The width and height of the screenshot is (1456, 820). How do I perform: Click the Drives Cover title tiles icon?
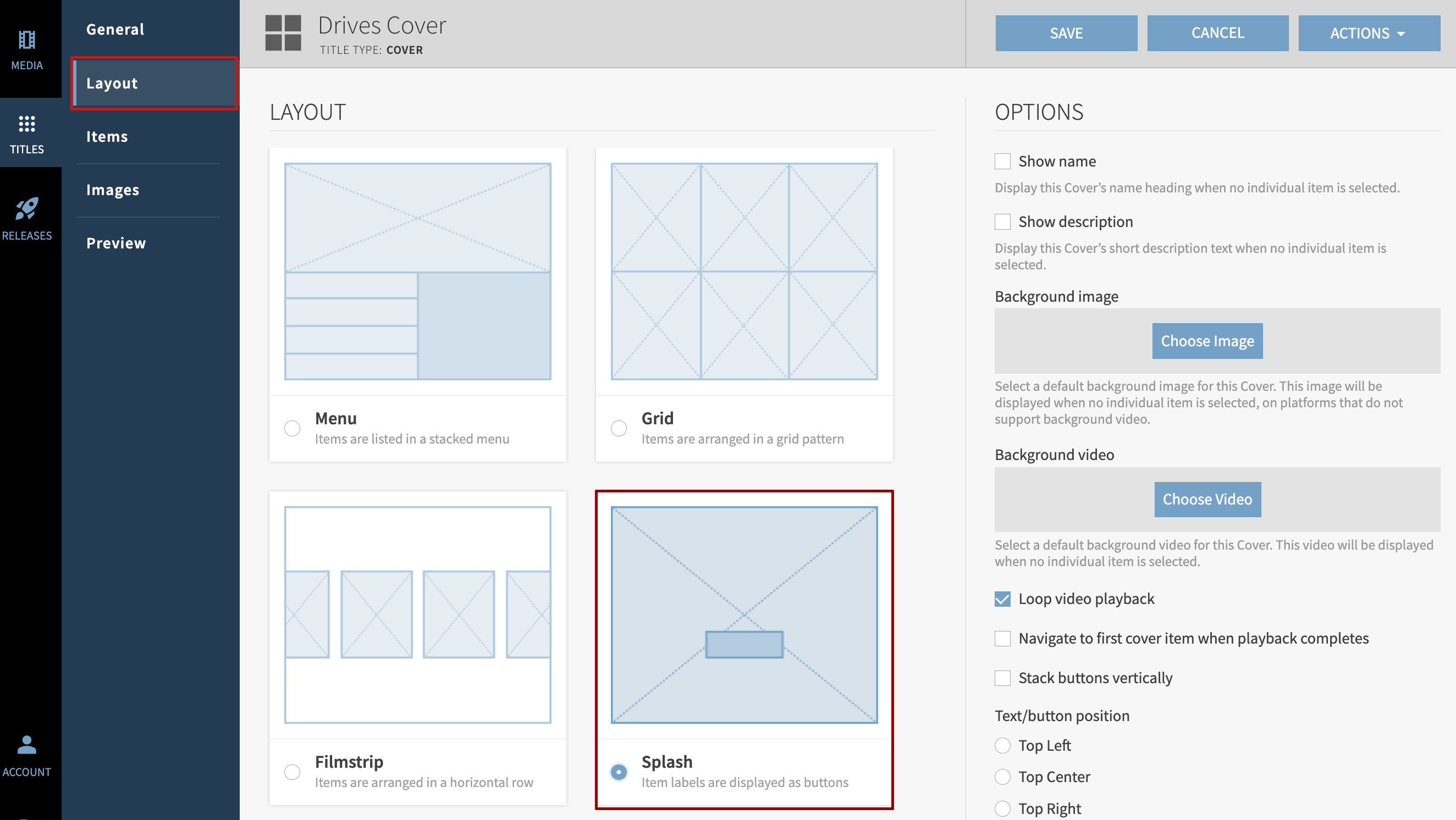coord(283,33)
